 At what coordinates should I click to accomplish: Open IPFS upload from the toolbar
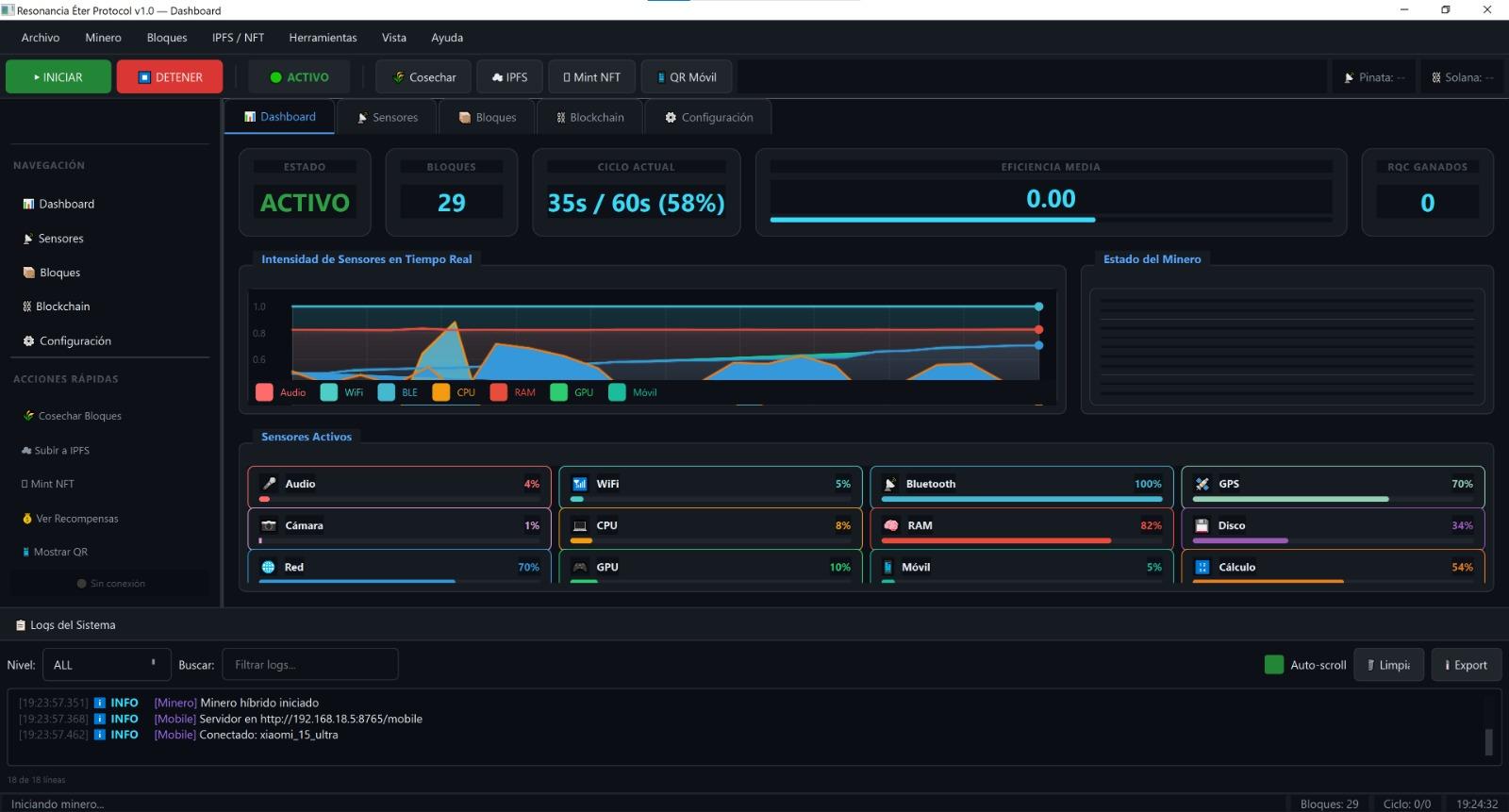509,77
